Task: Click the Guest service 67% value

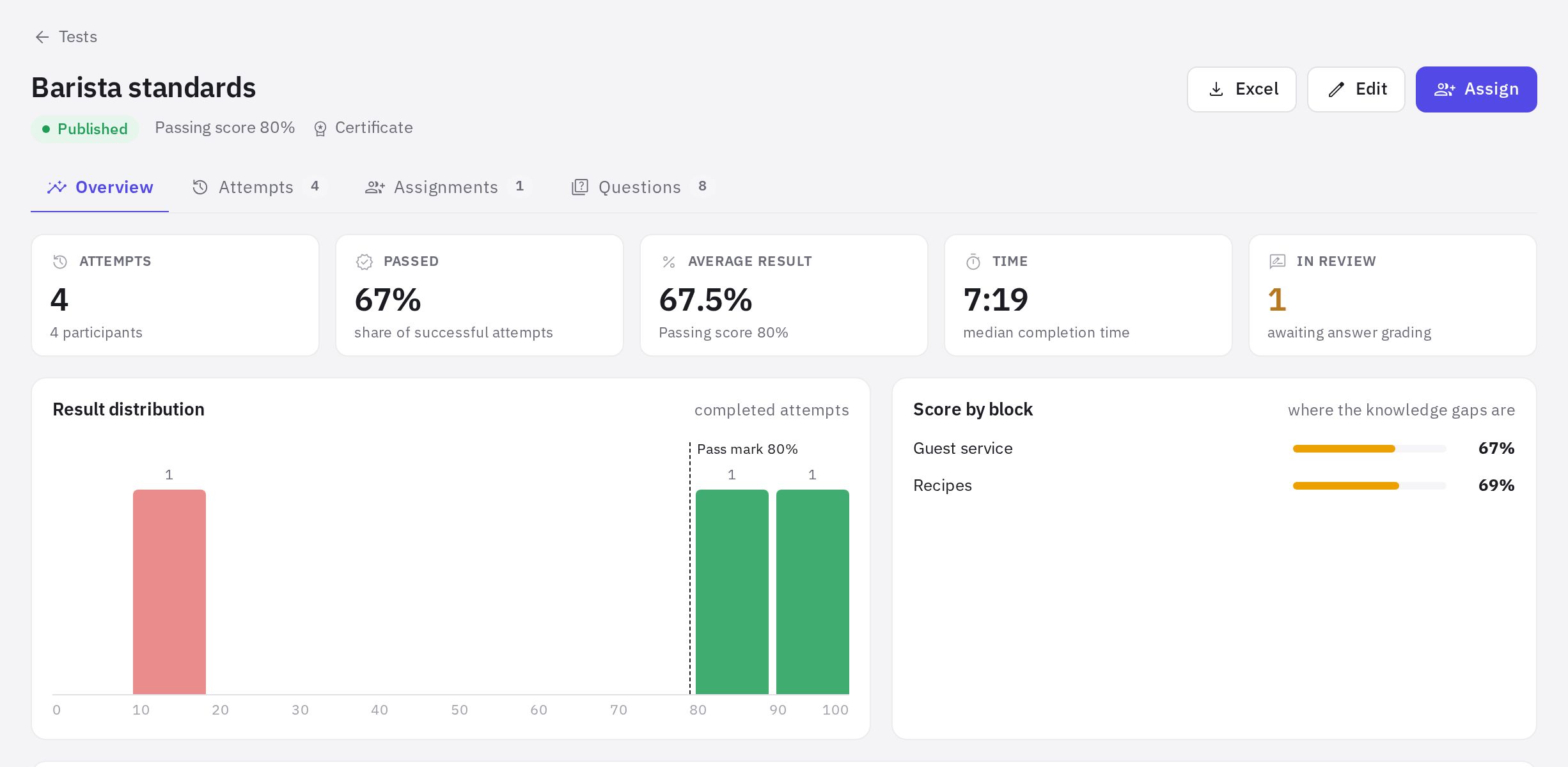Action: click(x=1496, y=449)
